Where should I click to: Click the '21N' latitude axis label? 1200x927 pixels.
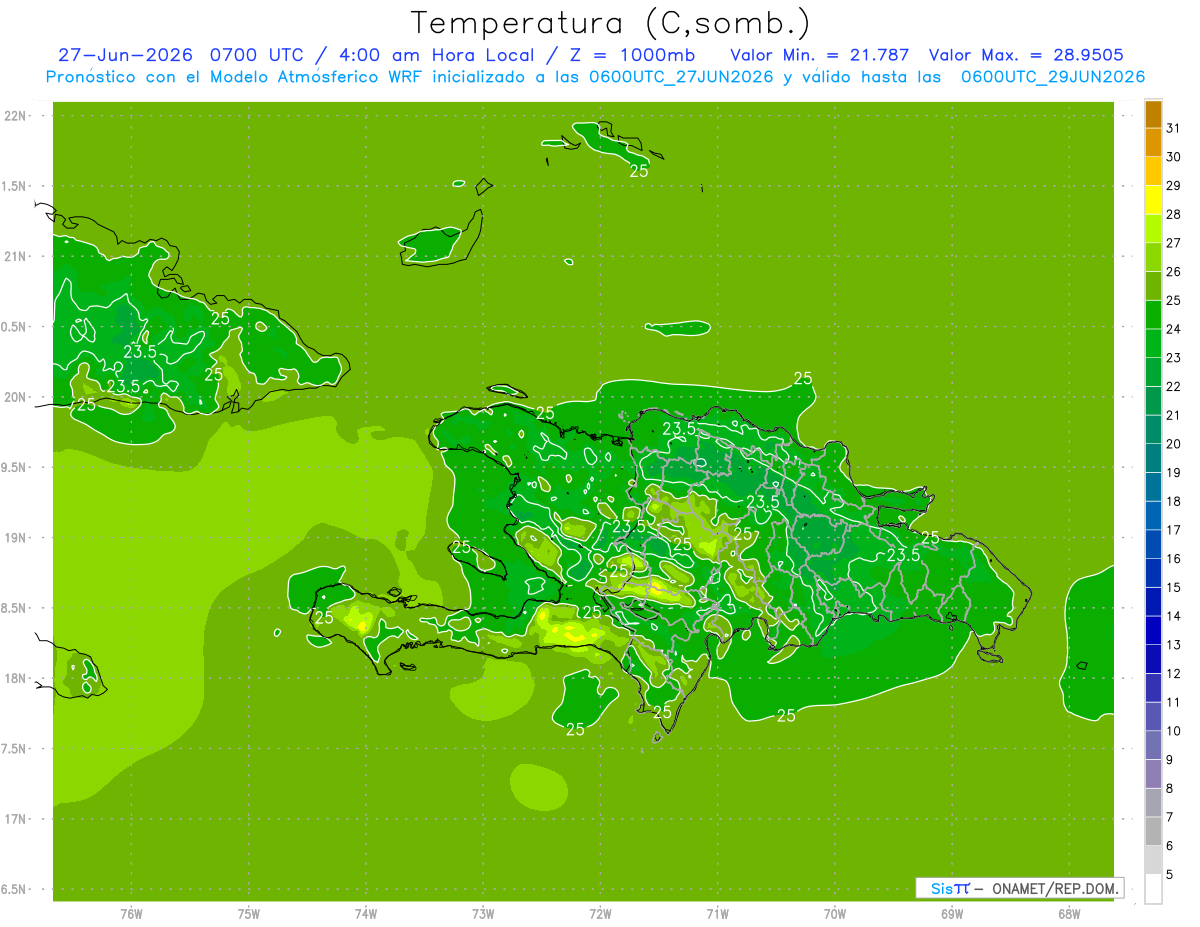pos(16,256)
